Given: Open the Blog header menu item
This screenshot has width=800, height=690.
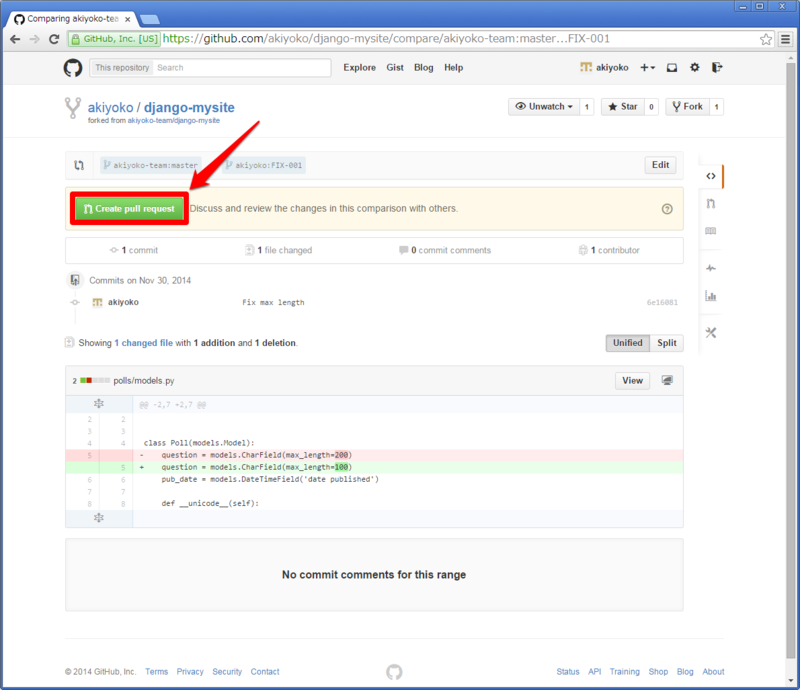Looking at the screenshot, I should tap(423, 67).
